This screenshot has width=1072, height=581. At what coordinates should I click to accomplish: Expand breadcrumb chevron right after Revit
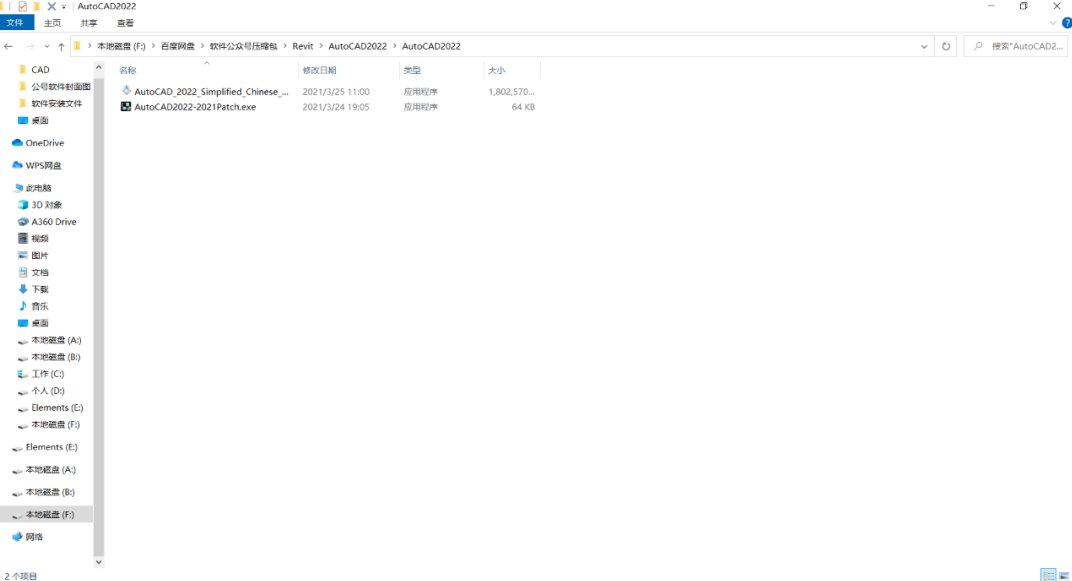pyautogui.click(x=321, y=46)
